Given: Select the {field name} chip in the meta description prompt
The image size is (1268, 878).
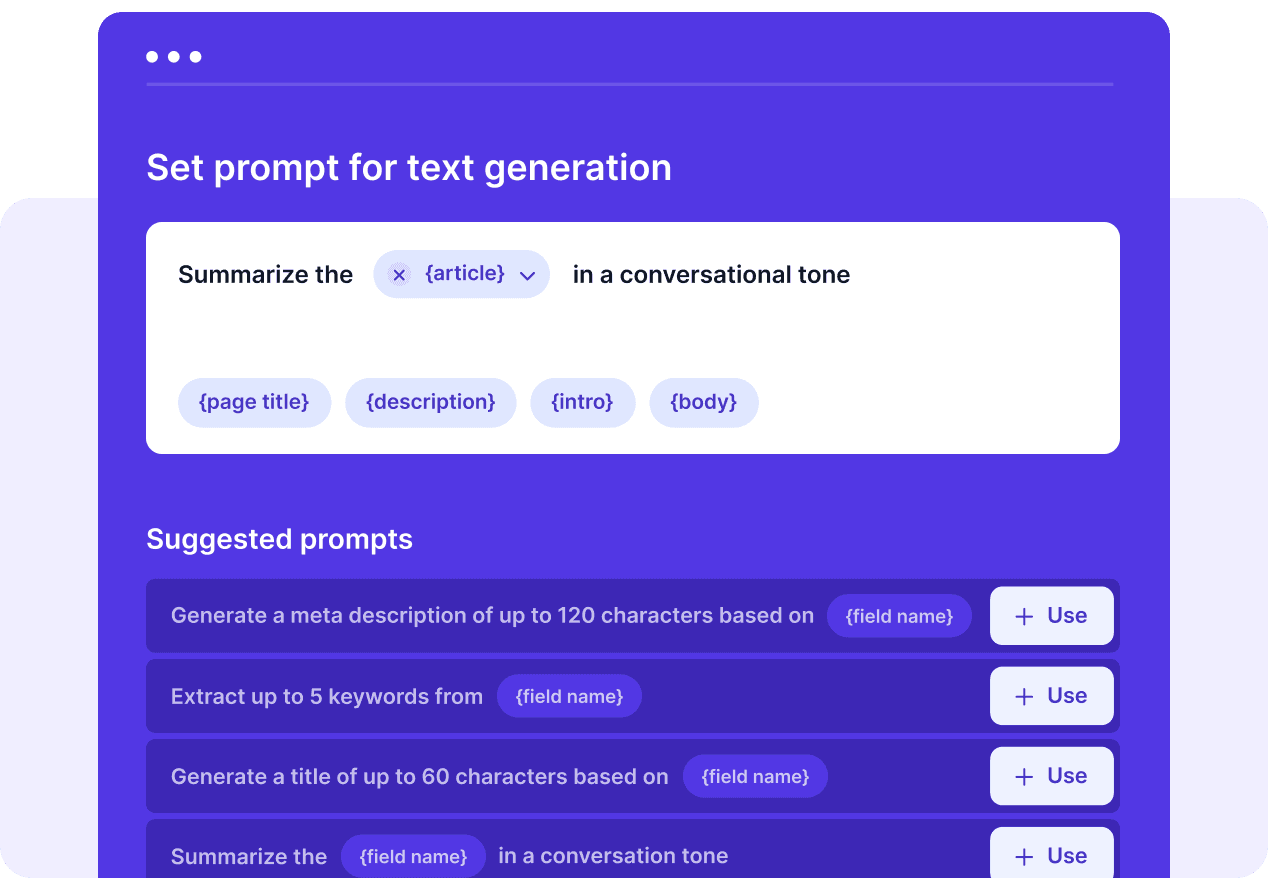Looking at the screenshot, I should tap(899, 616).
